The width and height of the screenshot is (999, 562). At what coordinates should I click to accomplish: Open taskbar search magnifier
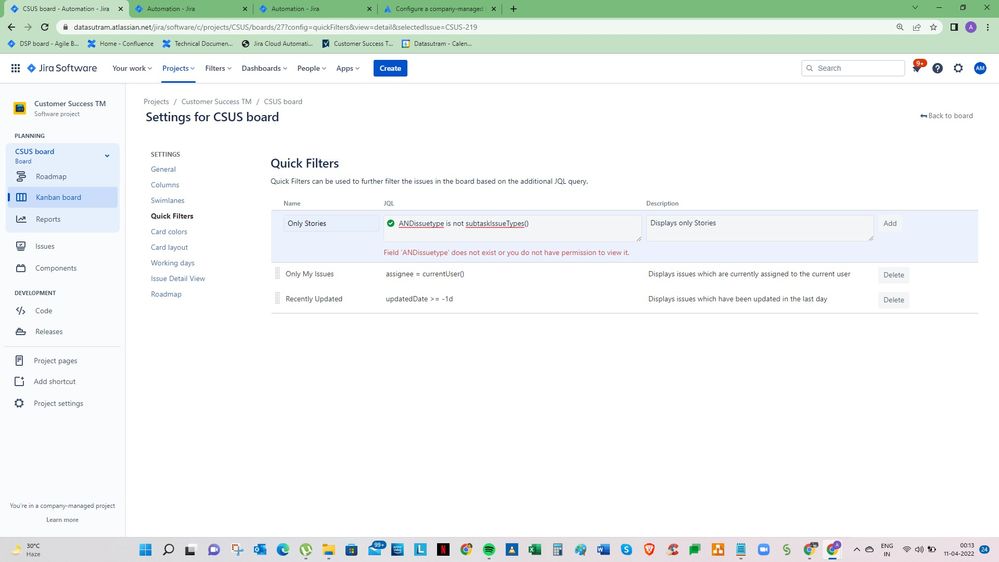coord(168,549)
